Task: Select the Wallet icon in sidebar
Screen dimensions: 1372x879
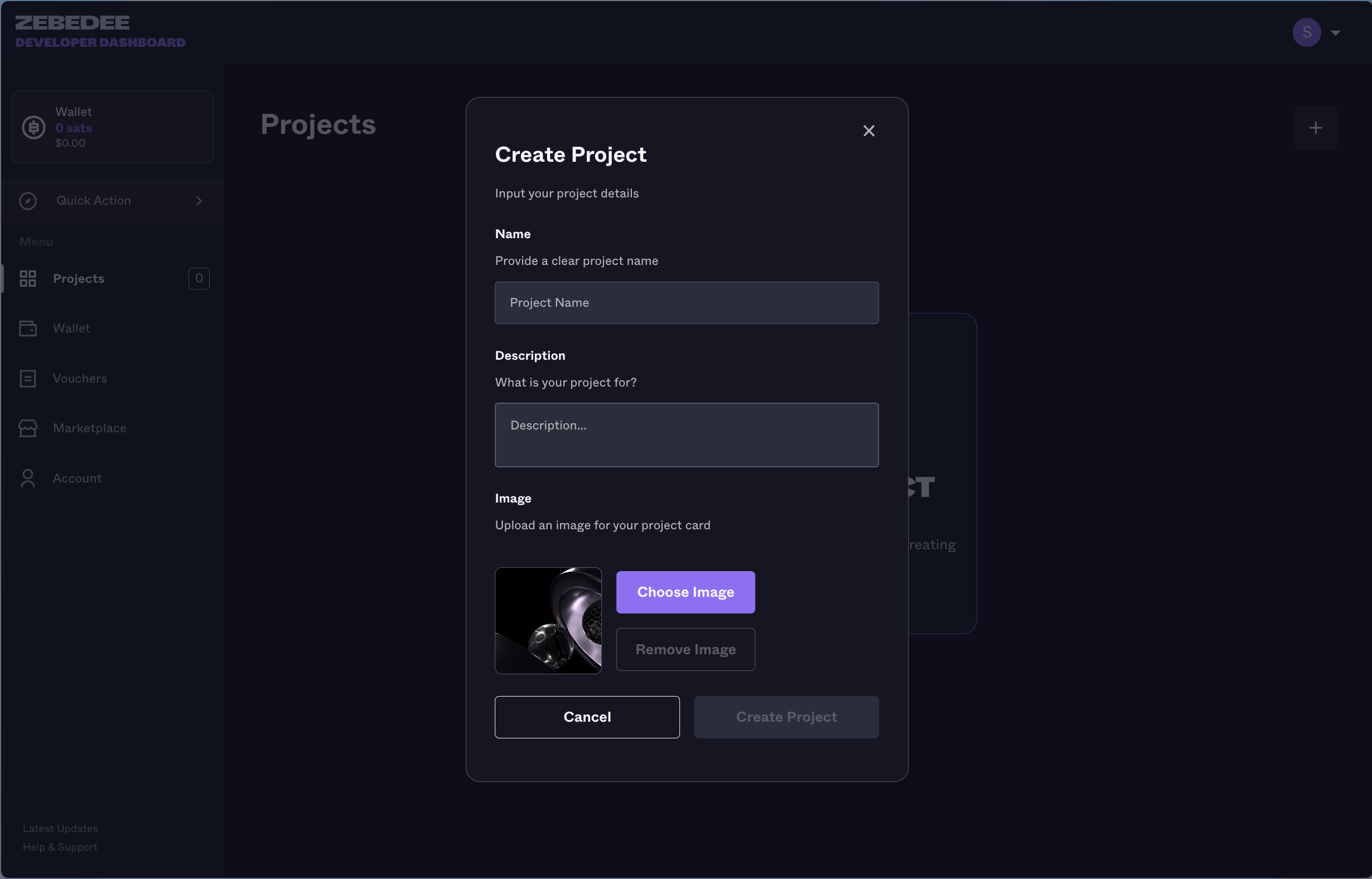Action: (28, 328)
